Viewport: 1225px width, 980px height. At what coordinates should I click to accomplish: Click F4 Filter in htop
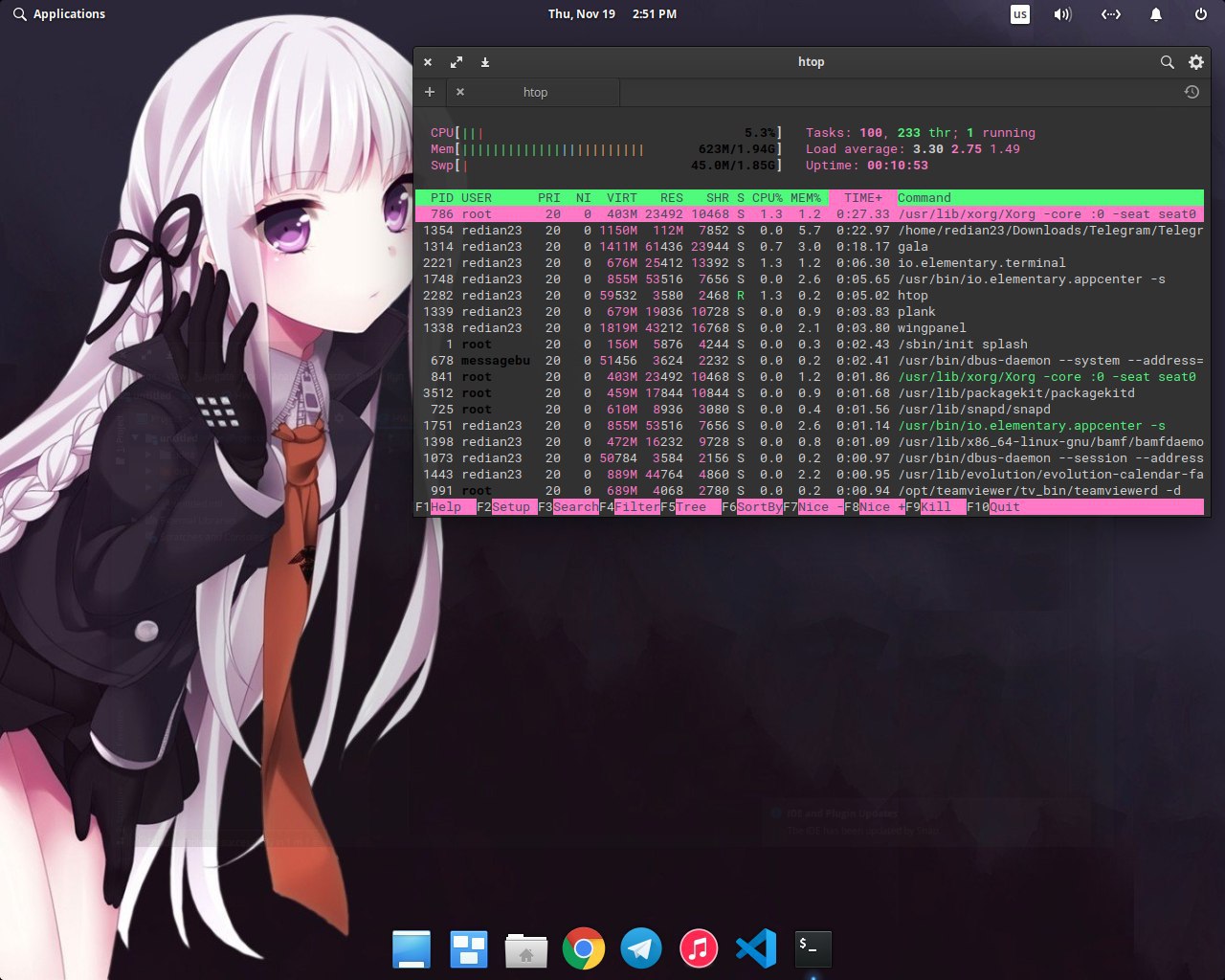pyautogui.click(x=630, y=507)
